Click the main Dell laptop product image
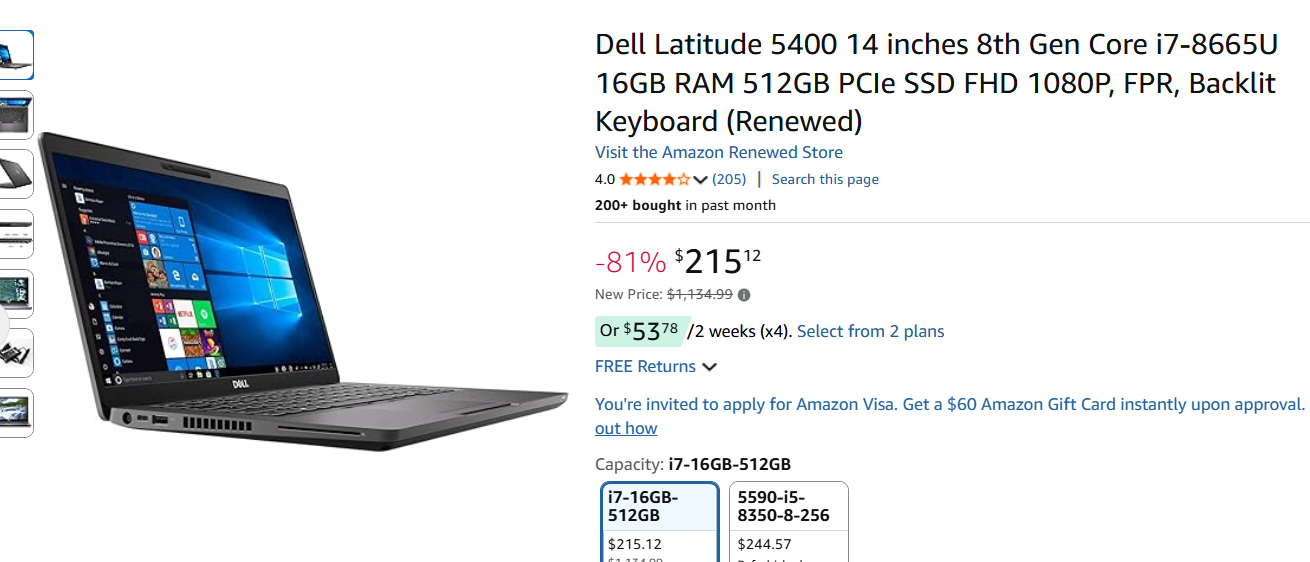1310x562 pixels. [300, 290]
